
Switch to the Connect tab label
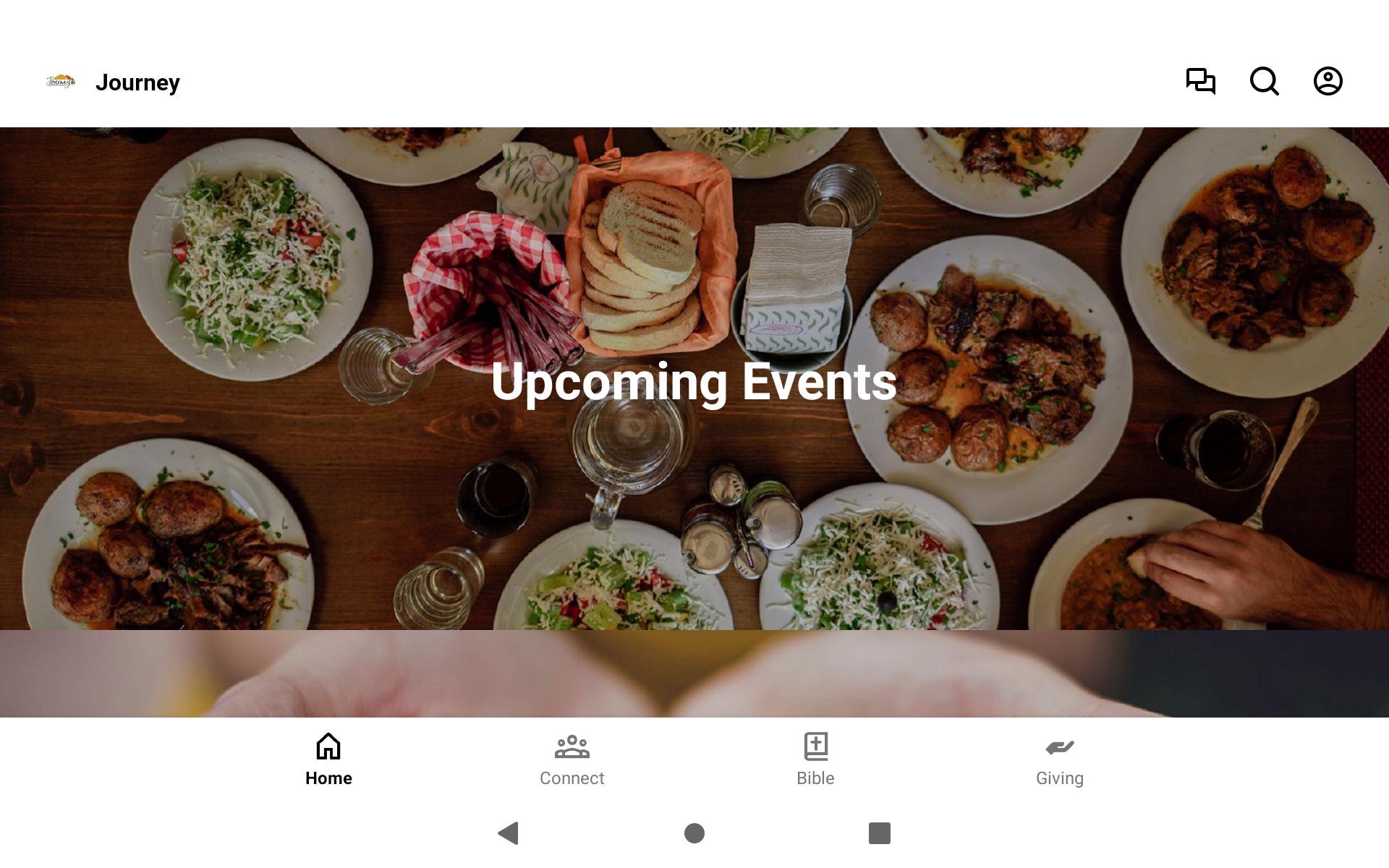572,778
